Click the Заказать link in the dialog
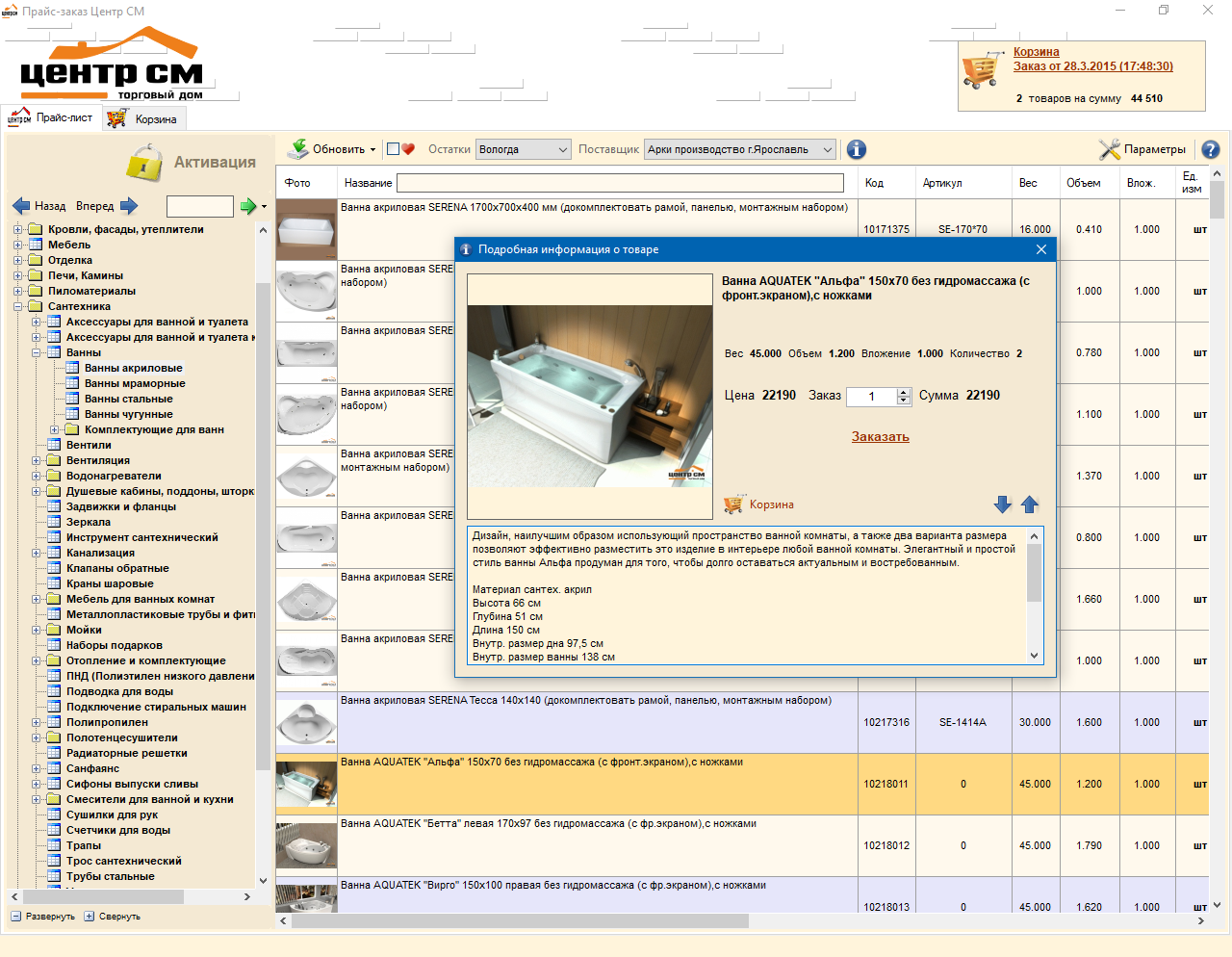The height and width of the screenshot is (957, 1232). click(x=880, y=436)
